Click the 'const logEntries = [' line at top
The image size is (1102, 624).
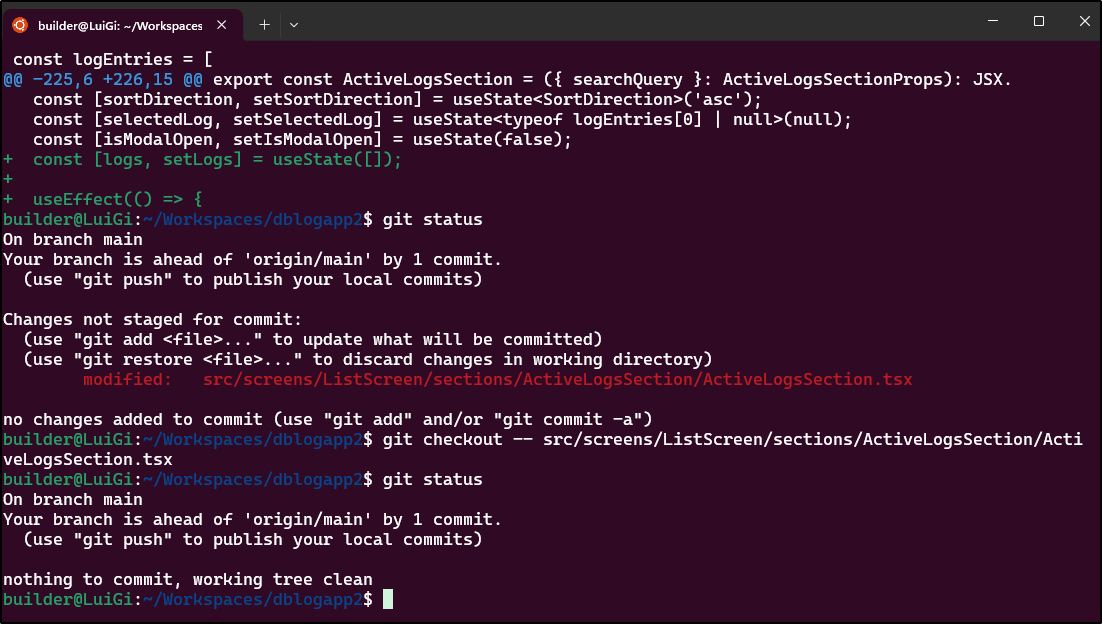coord(112,60)
